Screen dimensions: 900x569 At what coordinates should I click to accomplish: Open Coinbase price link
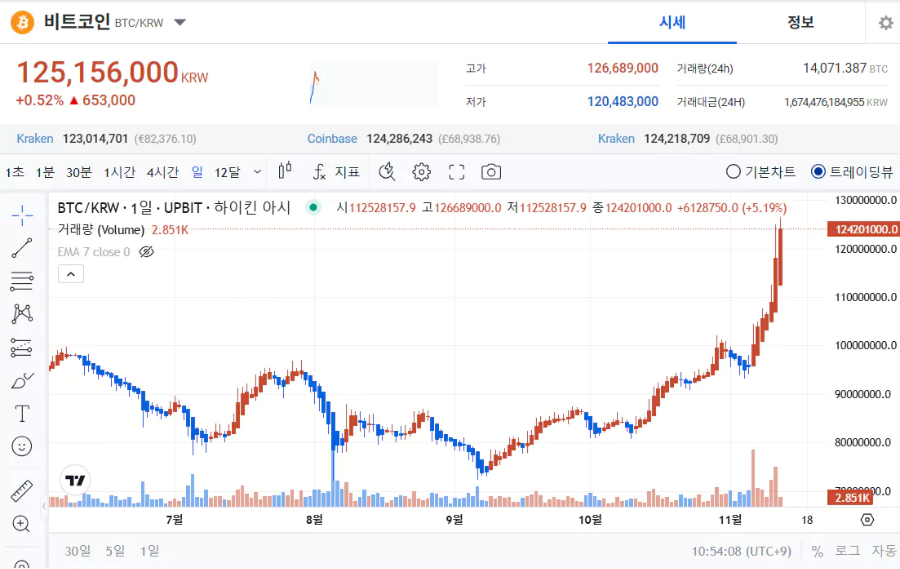click(x=332, y=139)
